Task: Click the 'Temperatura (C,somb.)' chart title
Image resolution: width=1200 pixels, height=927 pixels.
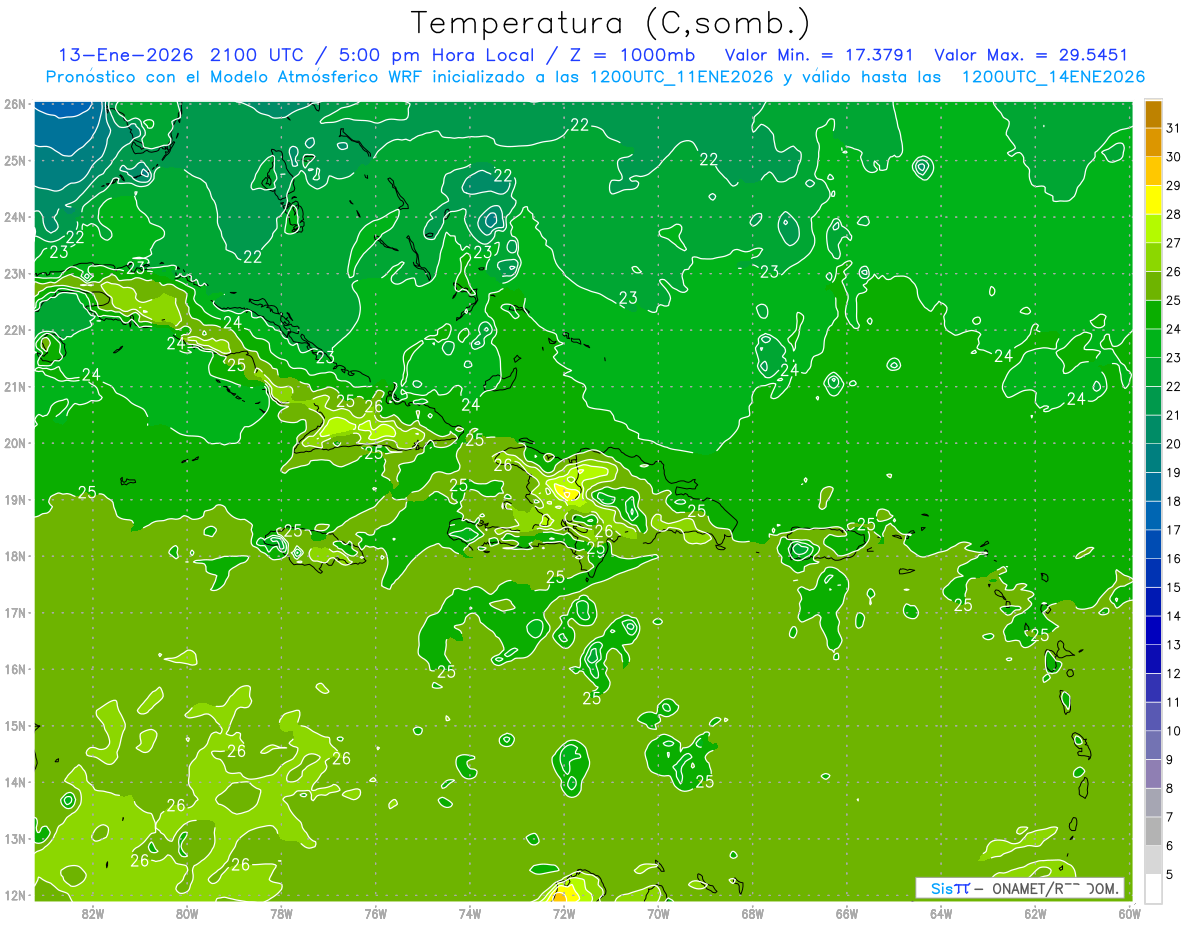Action: click(610, 22)
